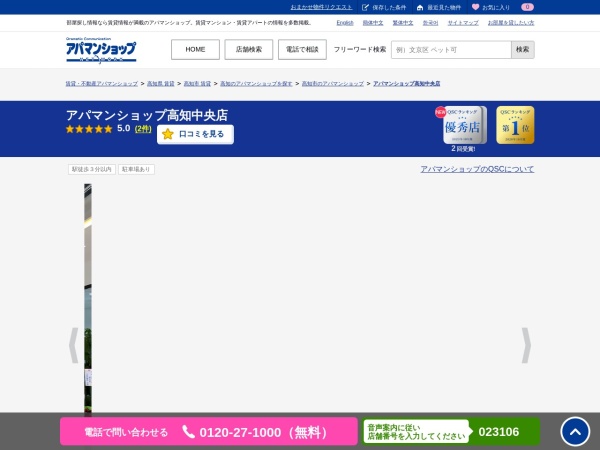Show next photo with right arrow

click(526, 345)
